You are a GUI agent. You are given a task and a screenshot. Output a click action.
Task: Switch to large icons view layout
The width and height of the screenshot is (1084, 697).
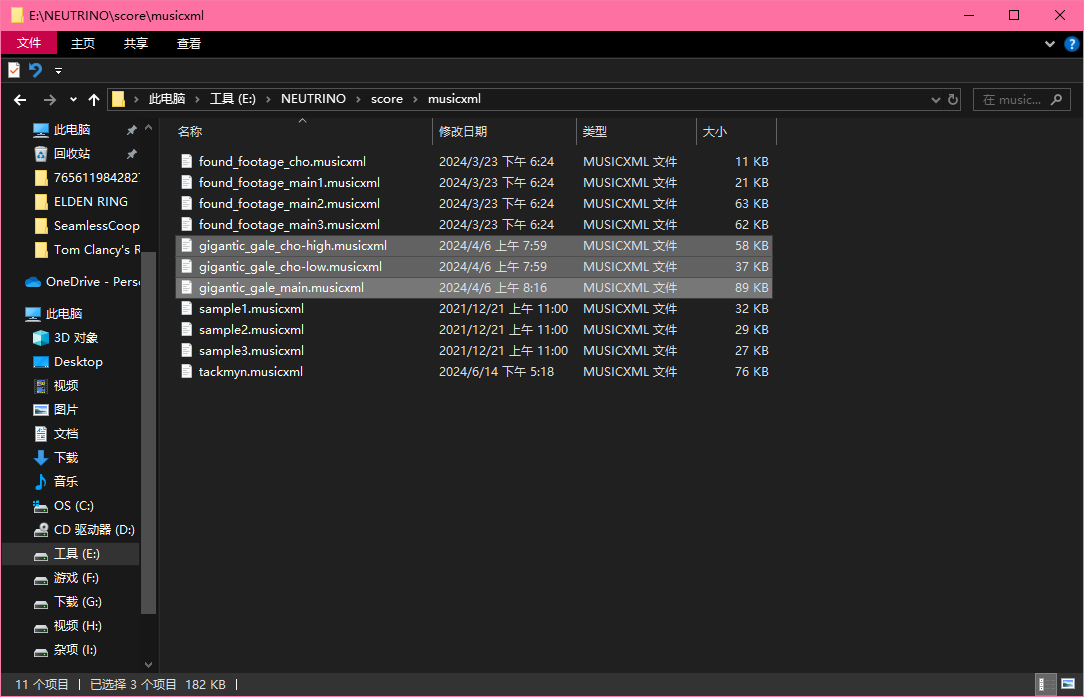pyautogui.click(x=1067, y=684)
